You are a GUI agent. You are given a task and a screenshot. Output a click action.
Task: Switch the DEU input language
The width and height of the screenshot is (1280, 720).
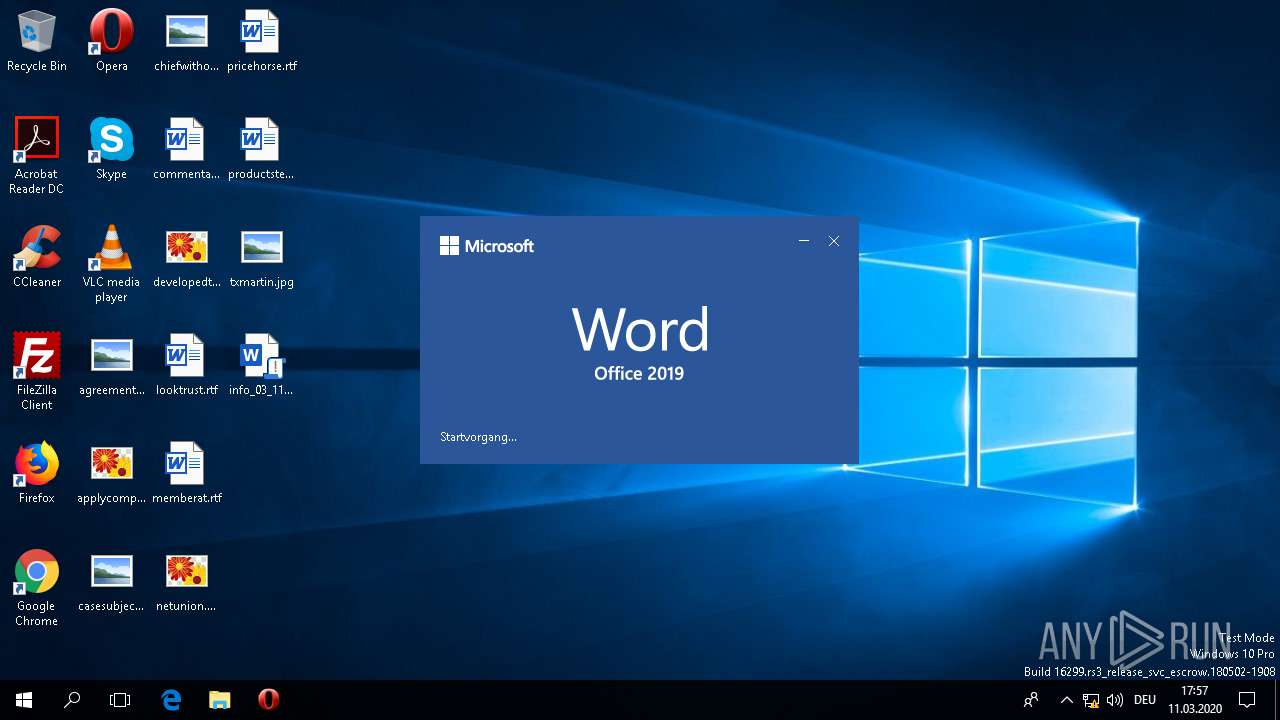(1144, 700)
